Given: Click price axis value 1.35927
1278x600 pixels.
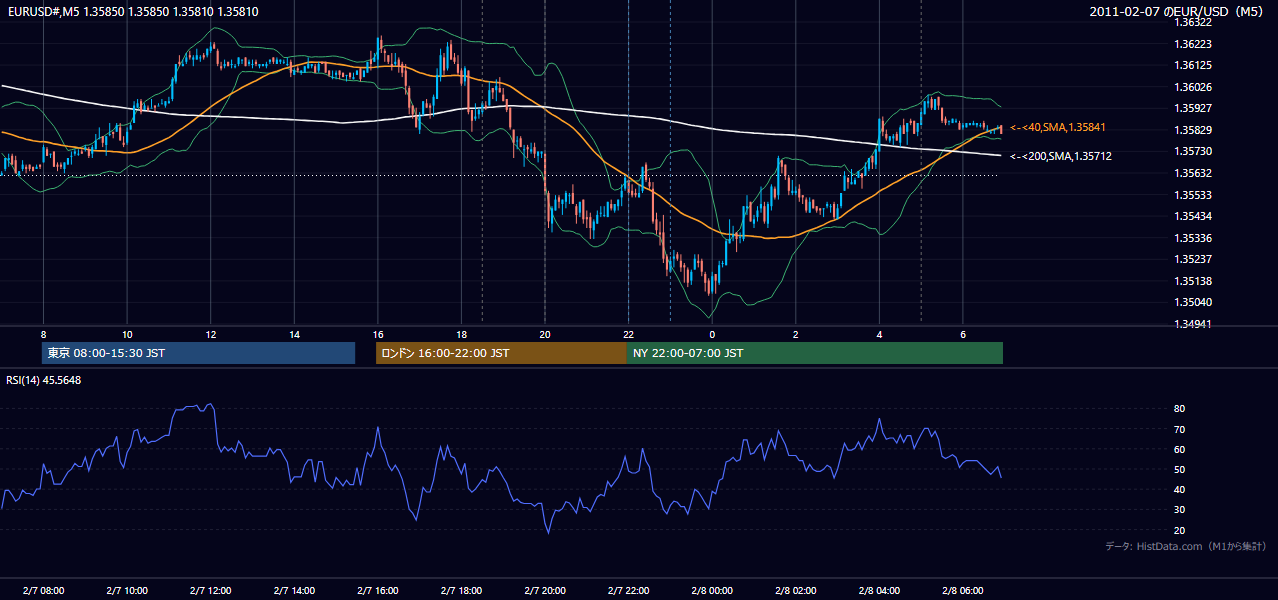Looking at the screenshot, I should point(1195,108).
